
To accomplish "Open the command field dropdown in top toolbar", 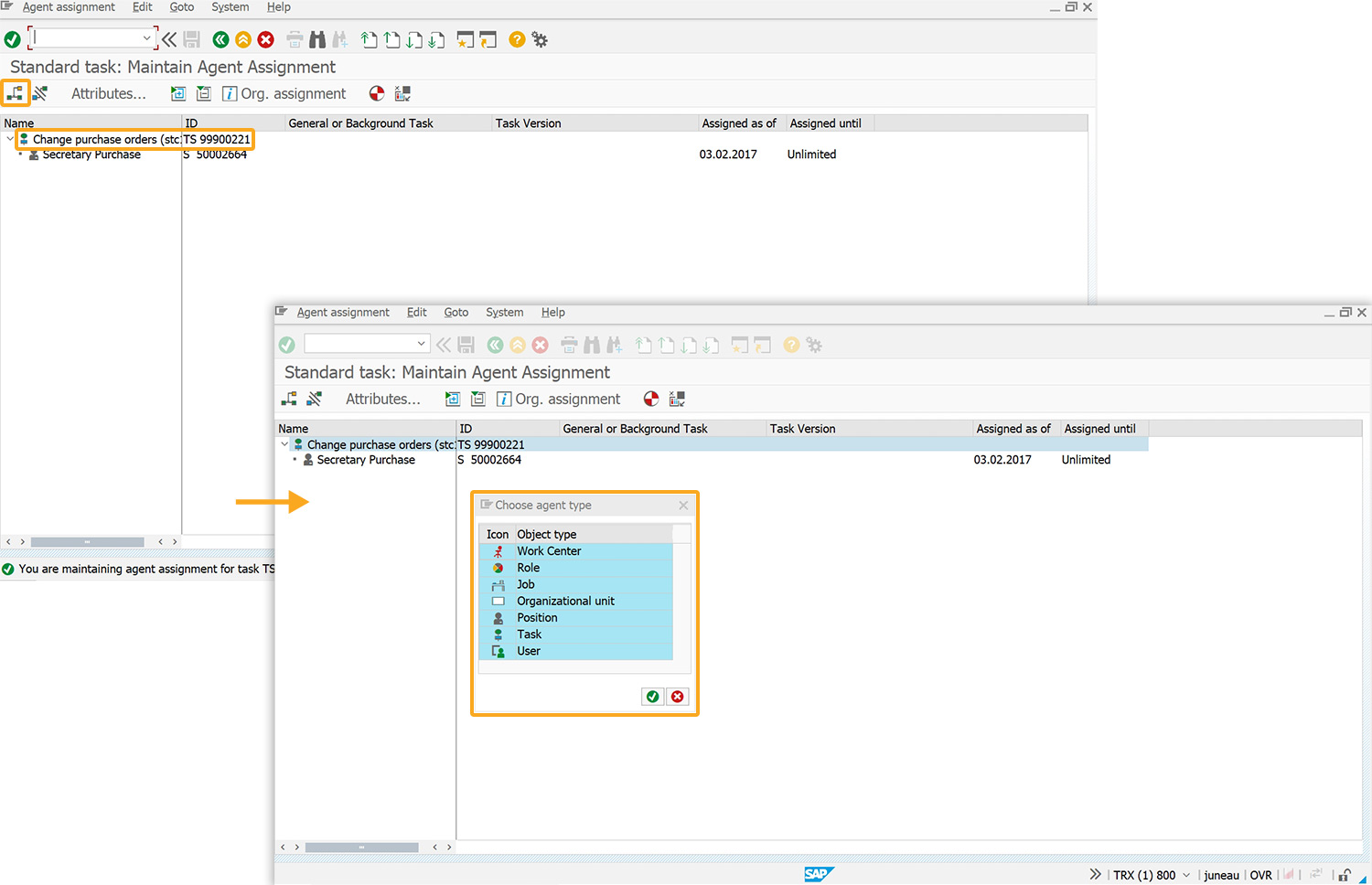I will [x=146, y=38].
